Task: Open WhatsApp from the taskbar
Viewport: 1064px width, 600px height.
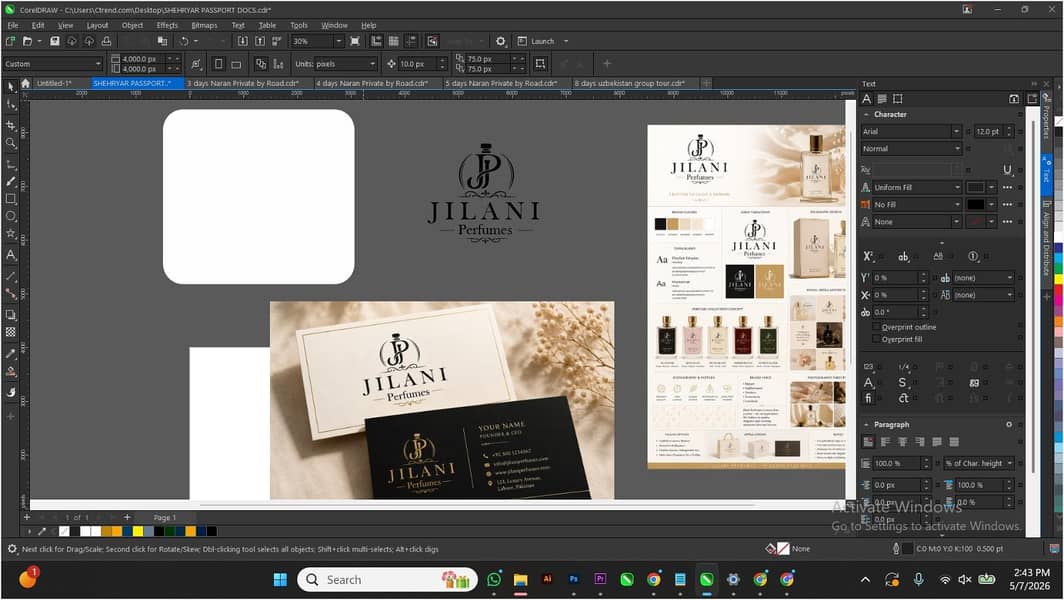Action: 494,580
